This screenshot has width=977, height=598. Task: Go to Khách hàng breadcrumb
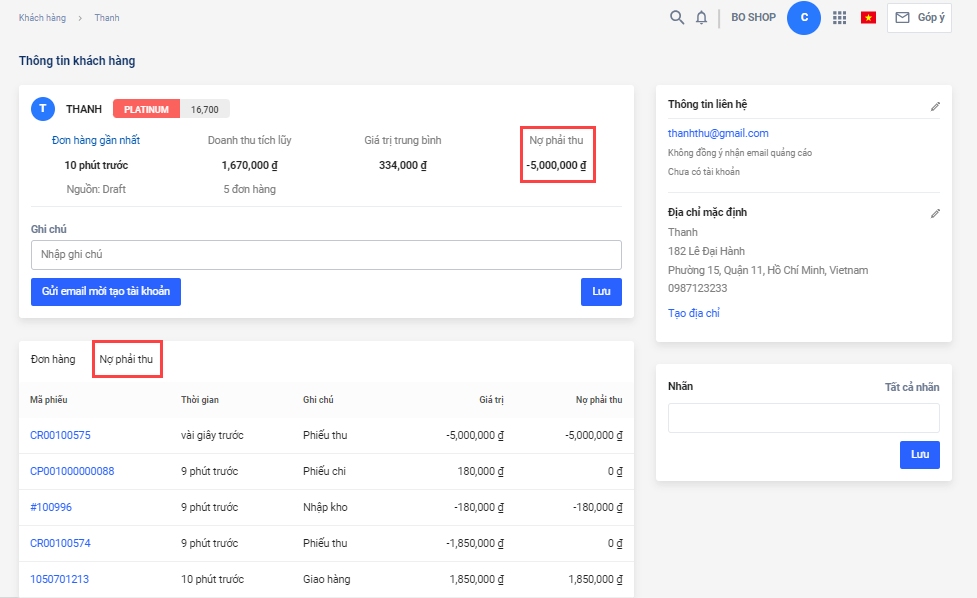[x=43, y=18]
